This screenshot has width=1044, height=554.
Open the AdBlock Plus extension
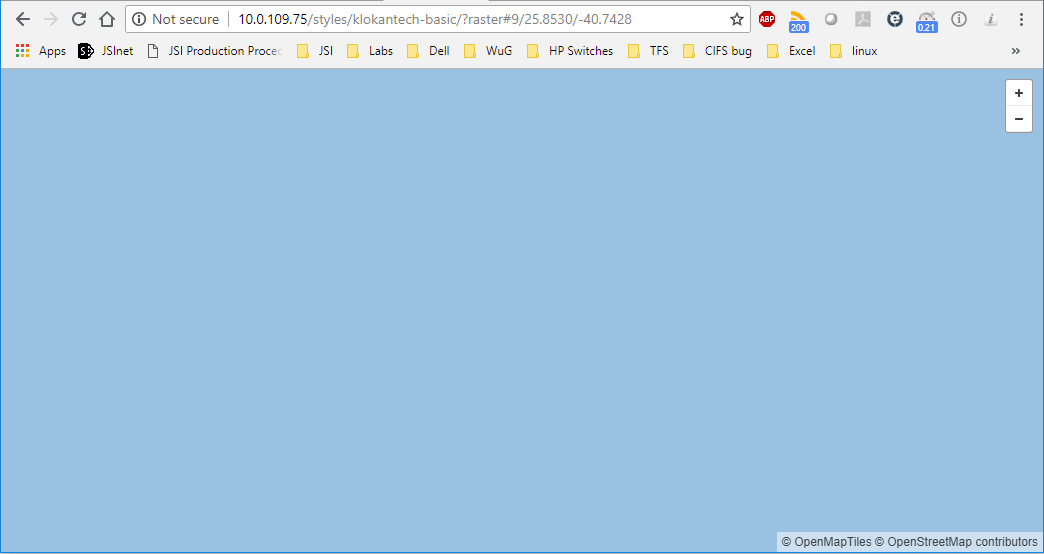pyautogui.click(x=767, y=19)
